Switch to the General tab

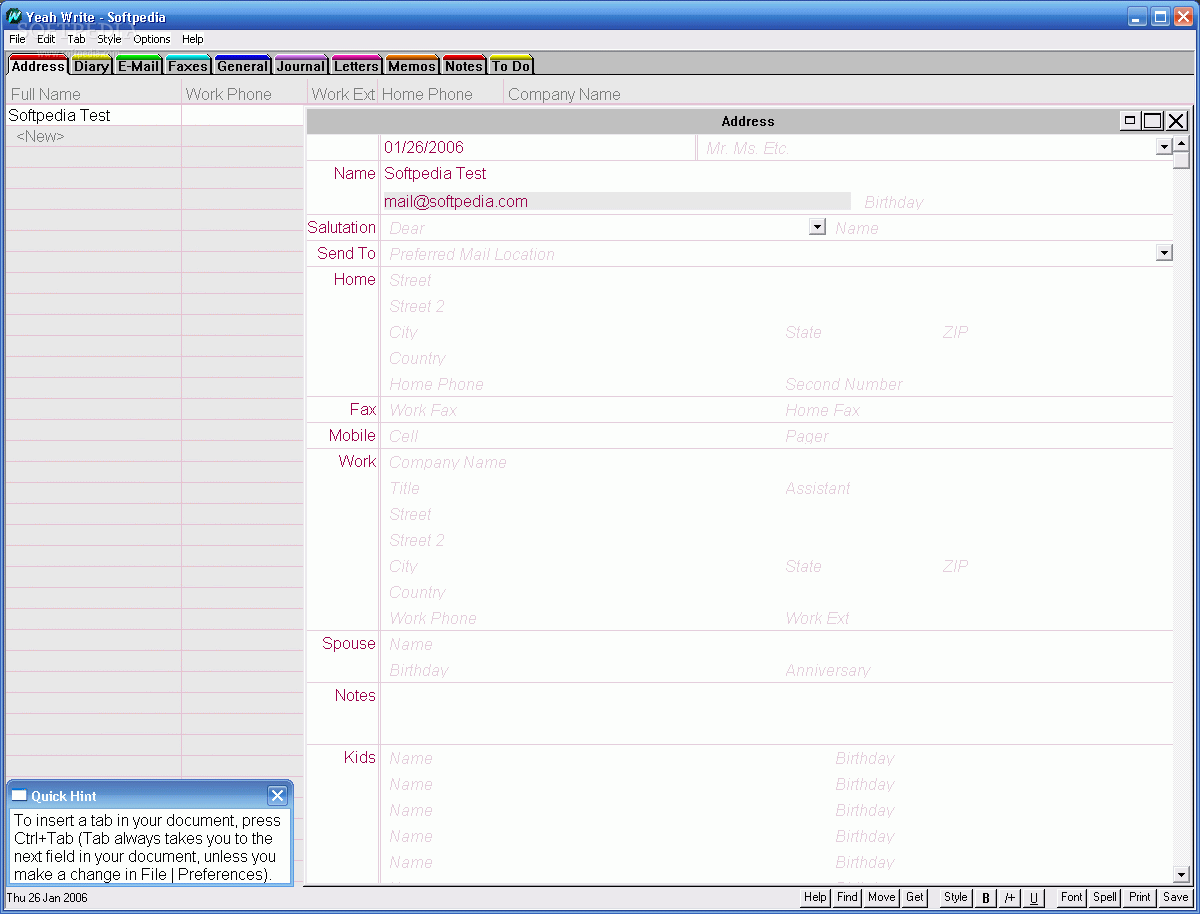(242, 66)
